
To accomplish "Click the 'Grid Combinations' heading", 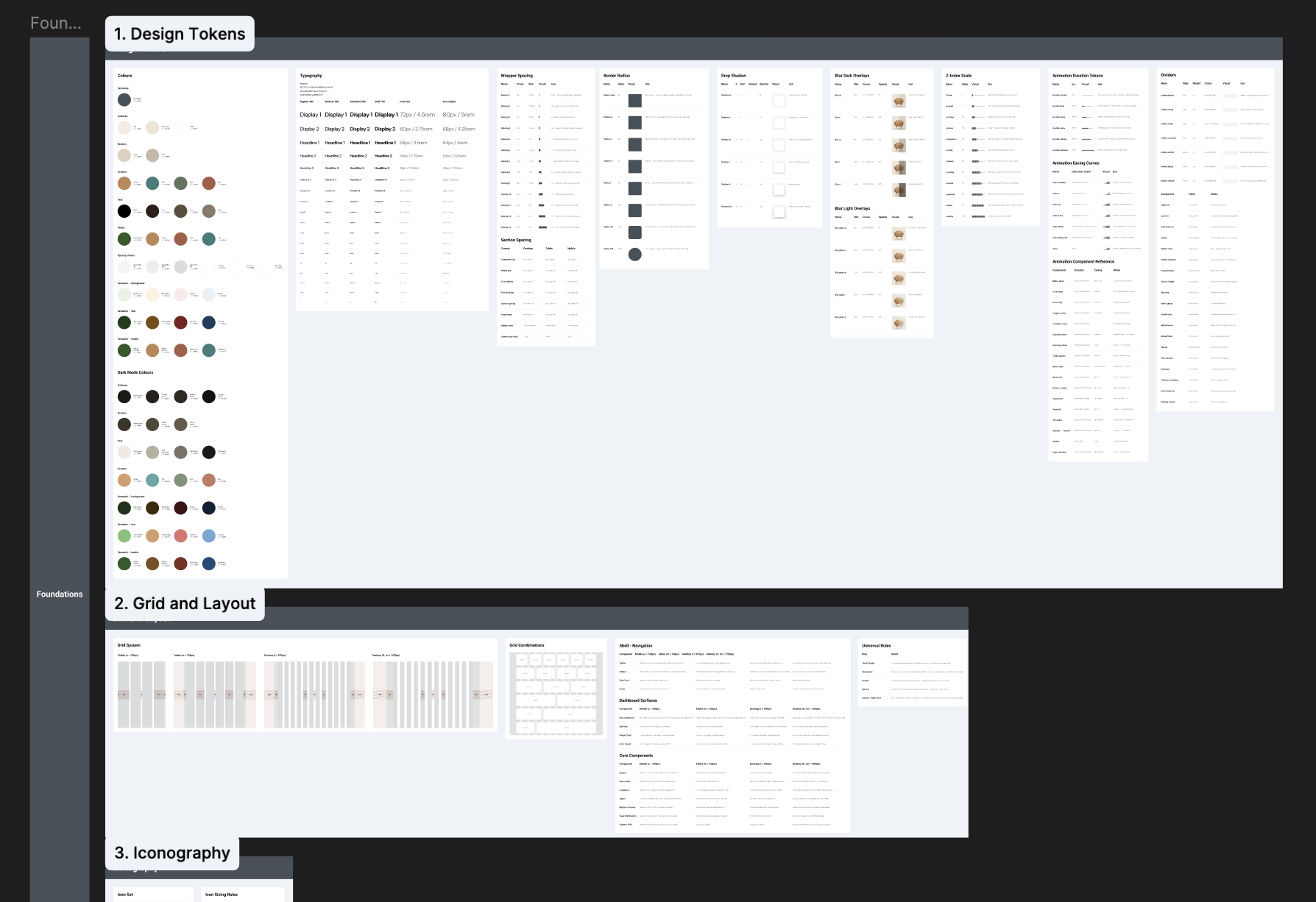I will [x=527, y=645].
